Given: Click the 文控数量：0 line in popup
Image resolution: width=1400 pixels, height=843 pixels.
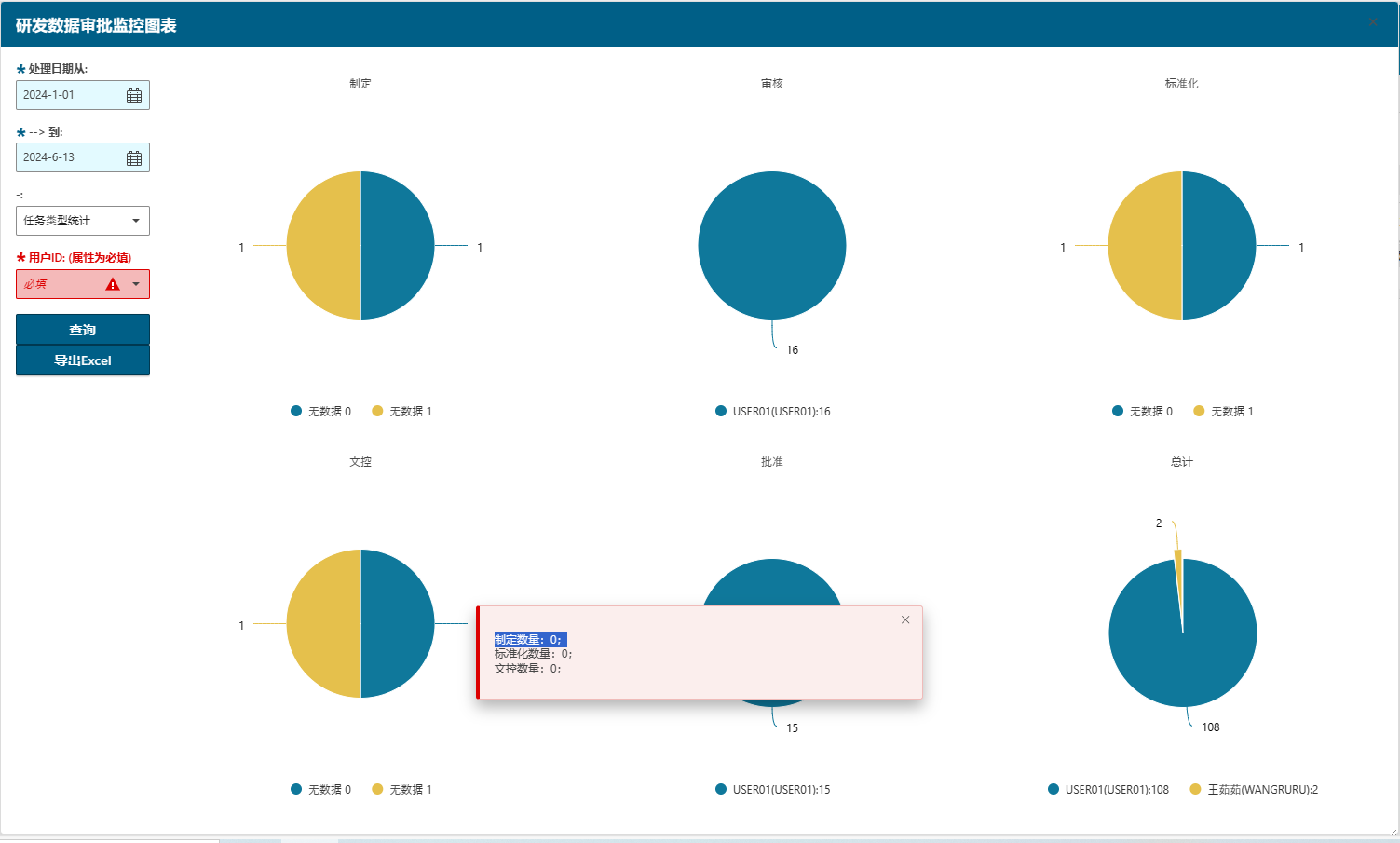Looking at the screenshot, I should tap(528, 669).
